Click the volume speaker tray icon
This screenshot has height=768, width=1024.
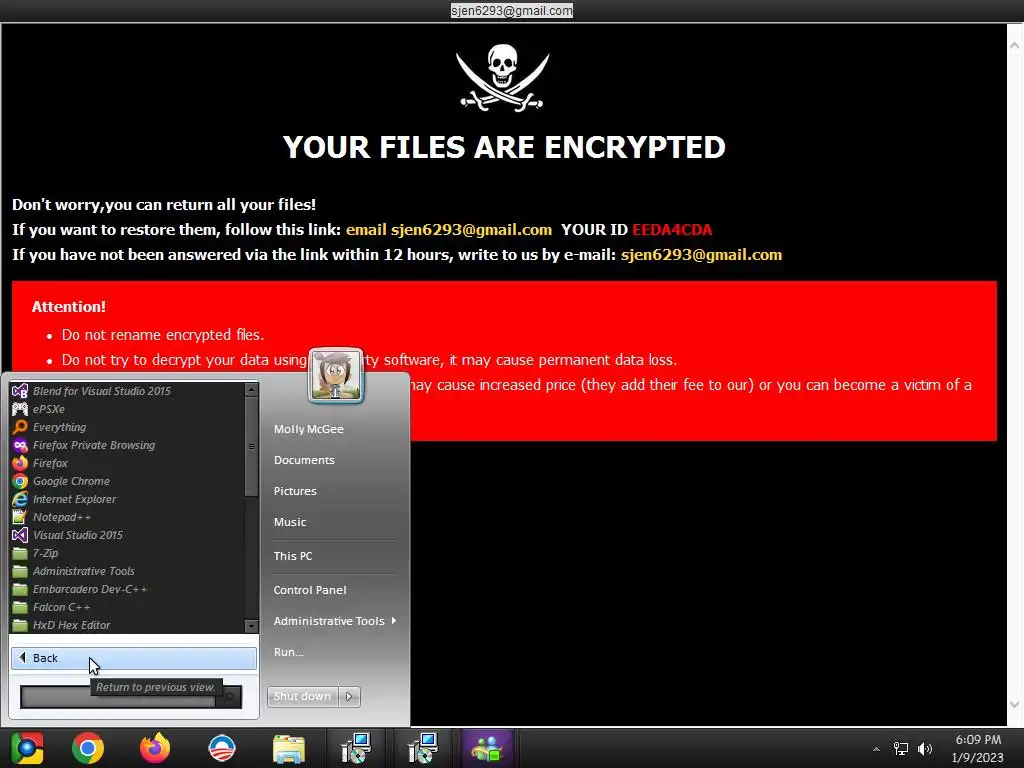tap(924, 748)
